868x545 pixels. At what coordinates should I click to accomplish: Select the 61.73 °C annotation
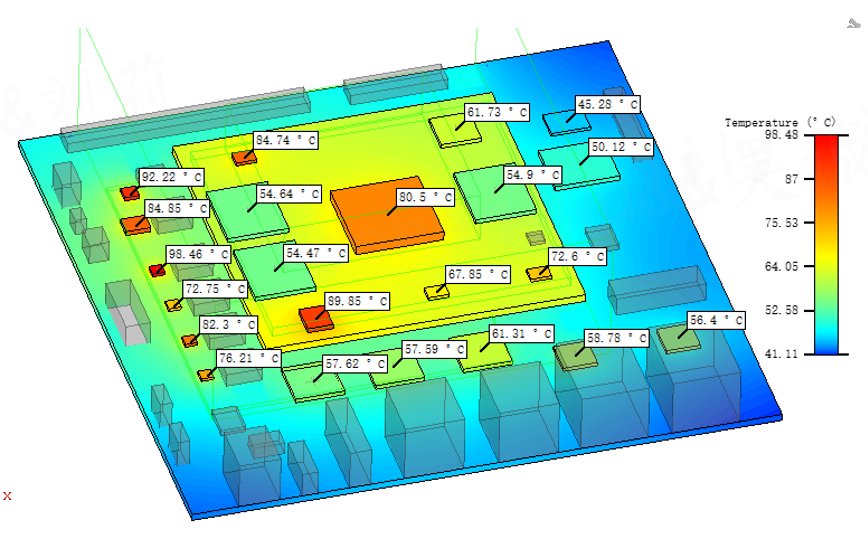pos(497,113)
